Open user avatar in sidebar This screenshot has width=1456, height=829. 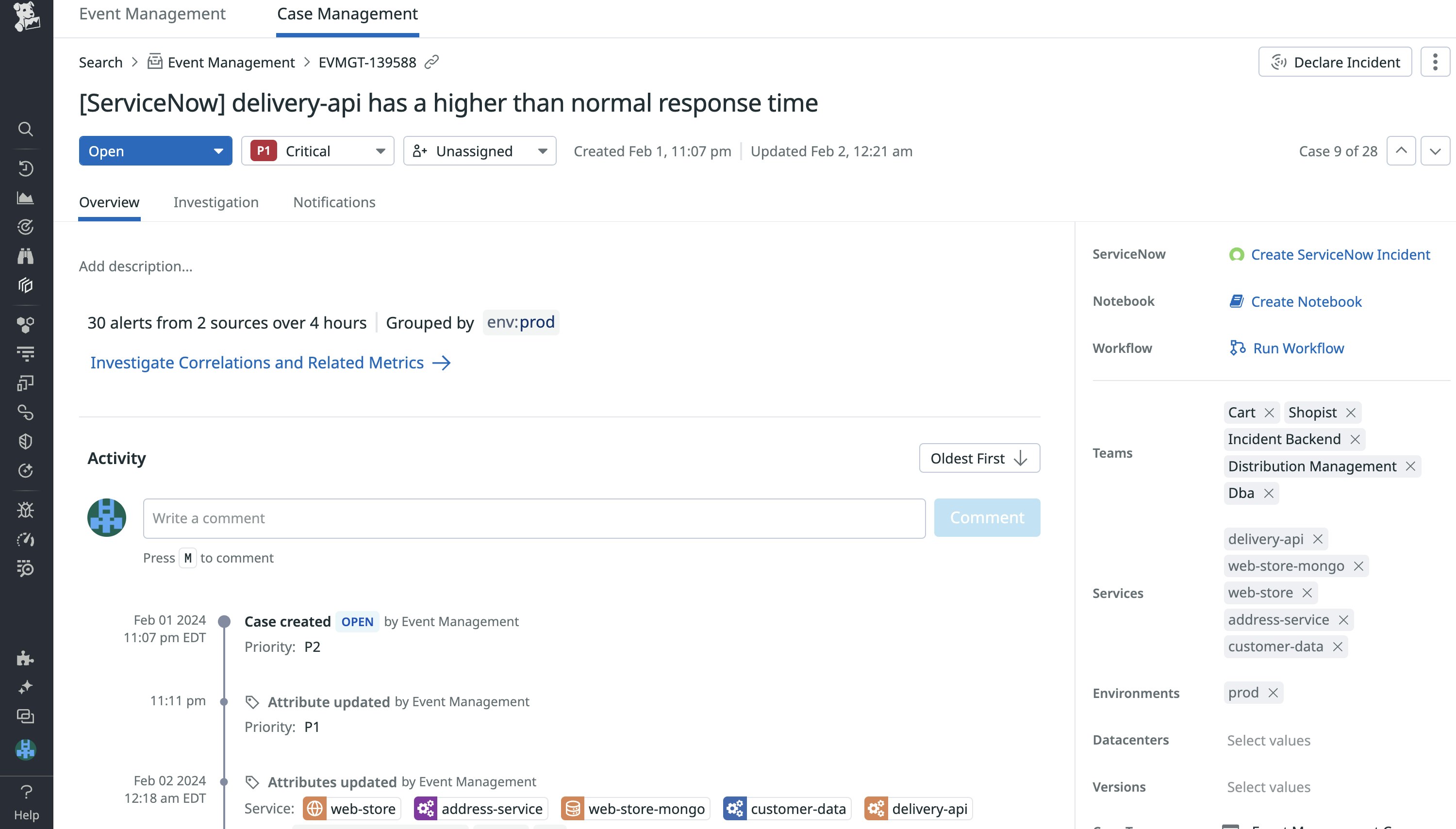[x=26, y=749]
